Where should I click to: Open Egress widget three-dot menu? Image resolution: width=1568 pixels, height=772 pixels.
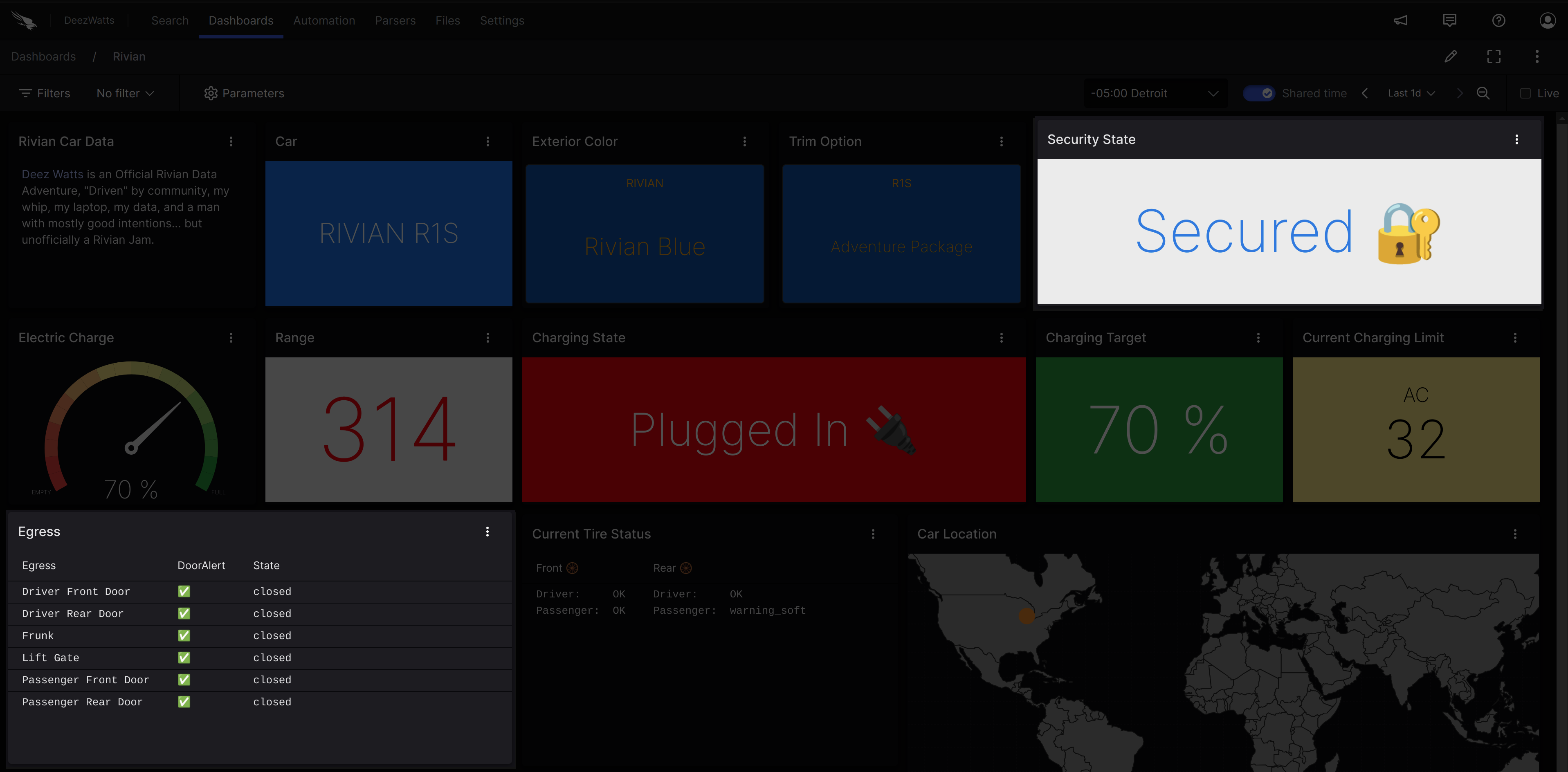487,532
